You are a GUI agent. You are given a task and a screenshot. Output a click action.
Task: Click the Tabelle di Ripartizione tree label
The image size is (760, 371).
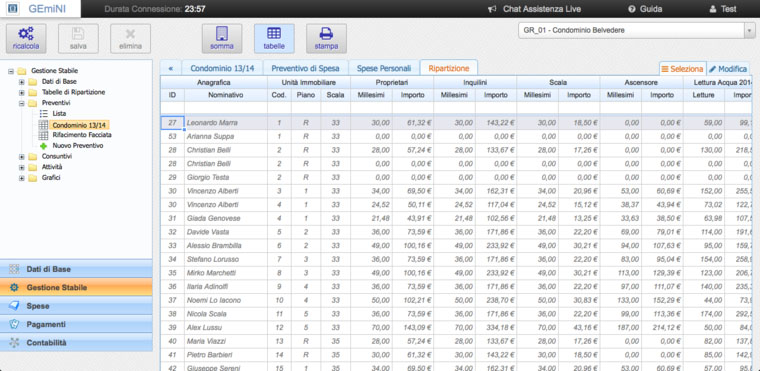pos(73,92)
